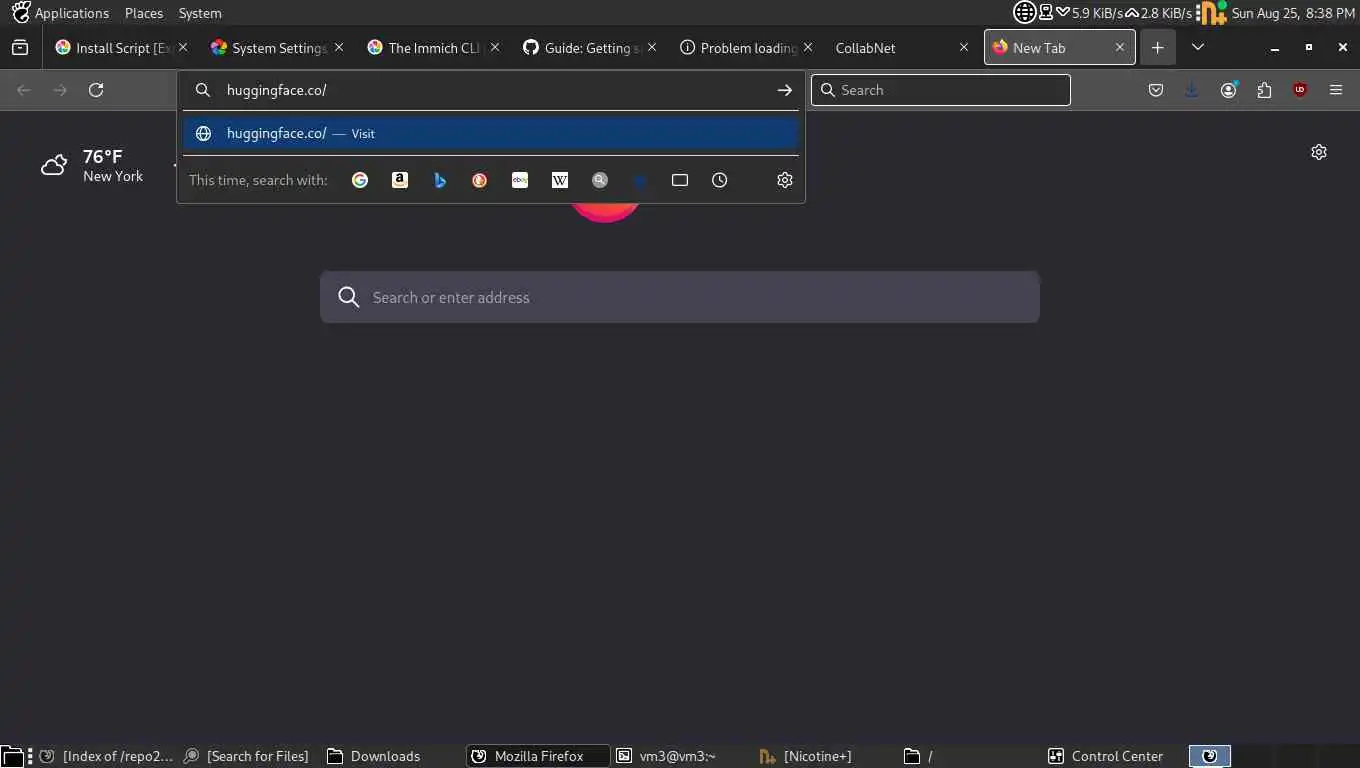Close the New Tab tab
This screenshot has height=768, width=1360.
pos(1120,47)
